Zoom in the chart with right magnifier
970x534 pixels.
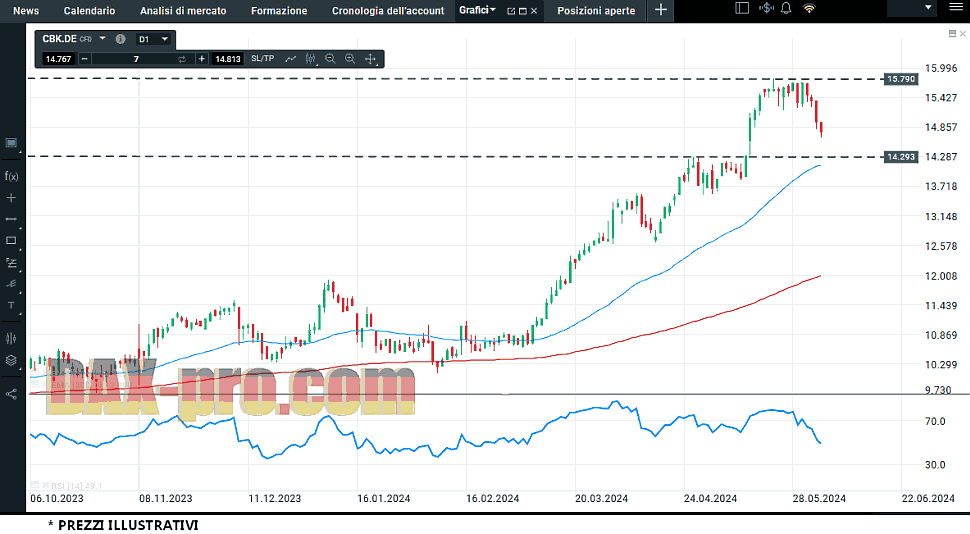click(x=350, y=59)
